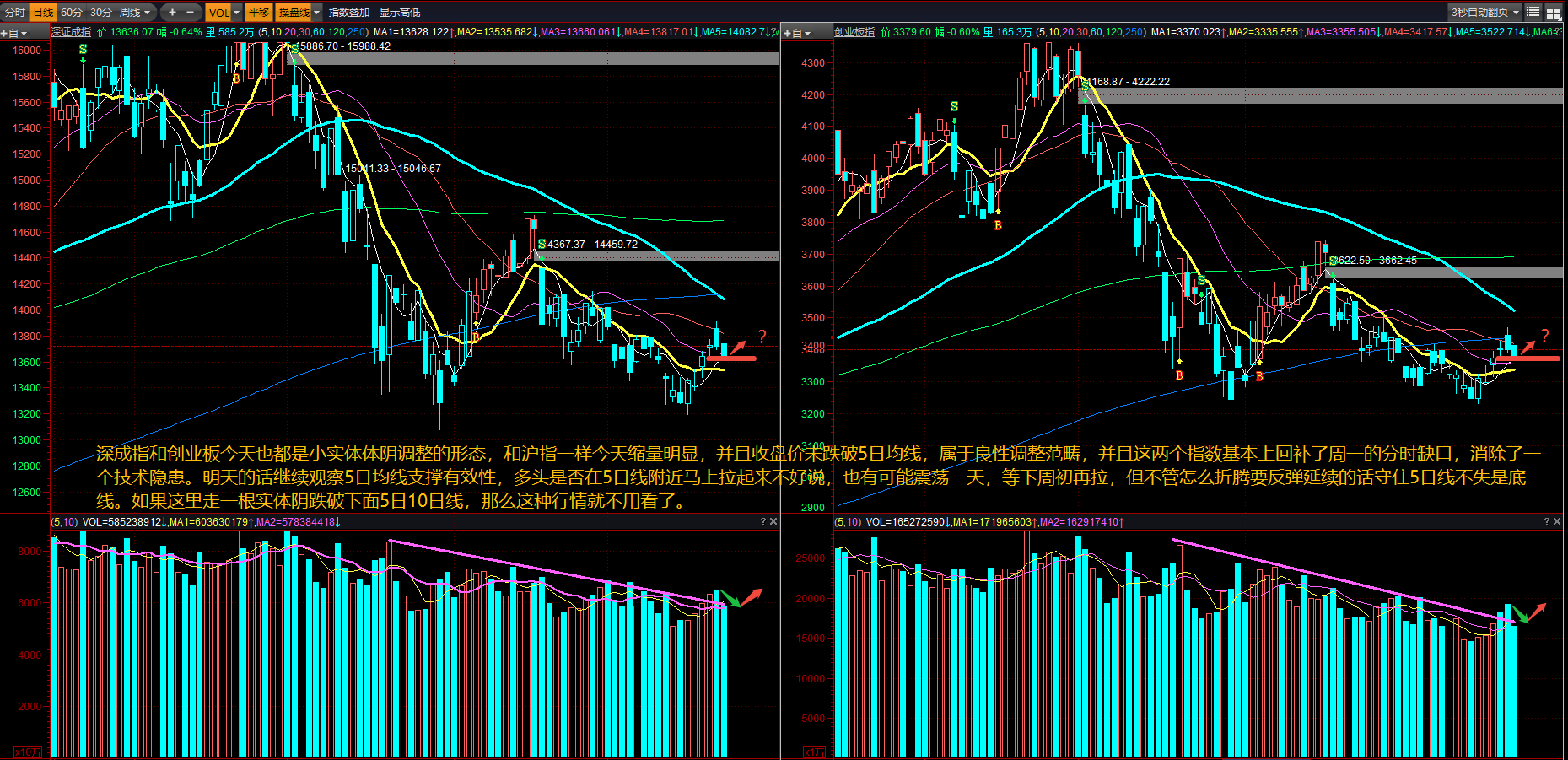Click the 显示高低 show high-low button

[x=400, y=12]
